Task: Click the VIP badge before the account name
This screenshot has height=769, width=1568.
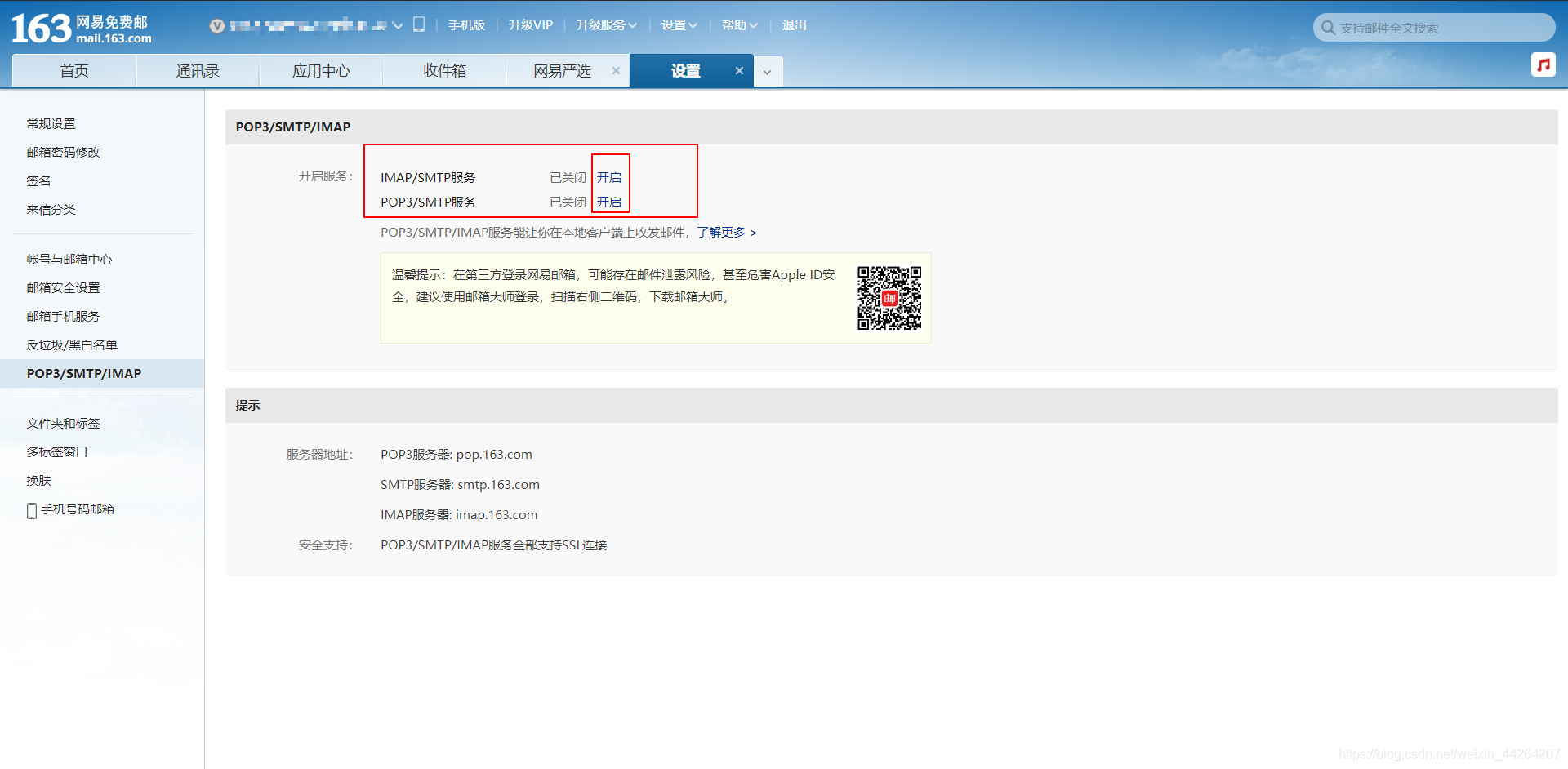Action: tap(216, 25)
